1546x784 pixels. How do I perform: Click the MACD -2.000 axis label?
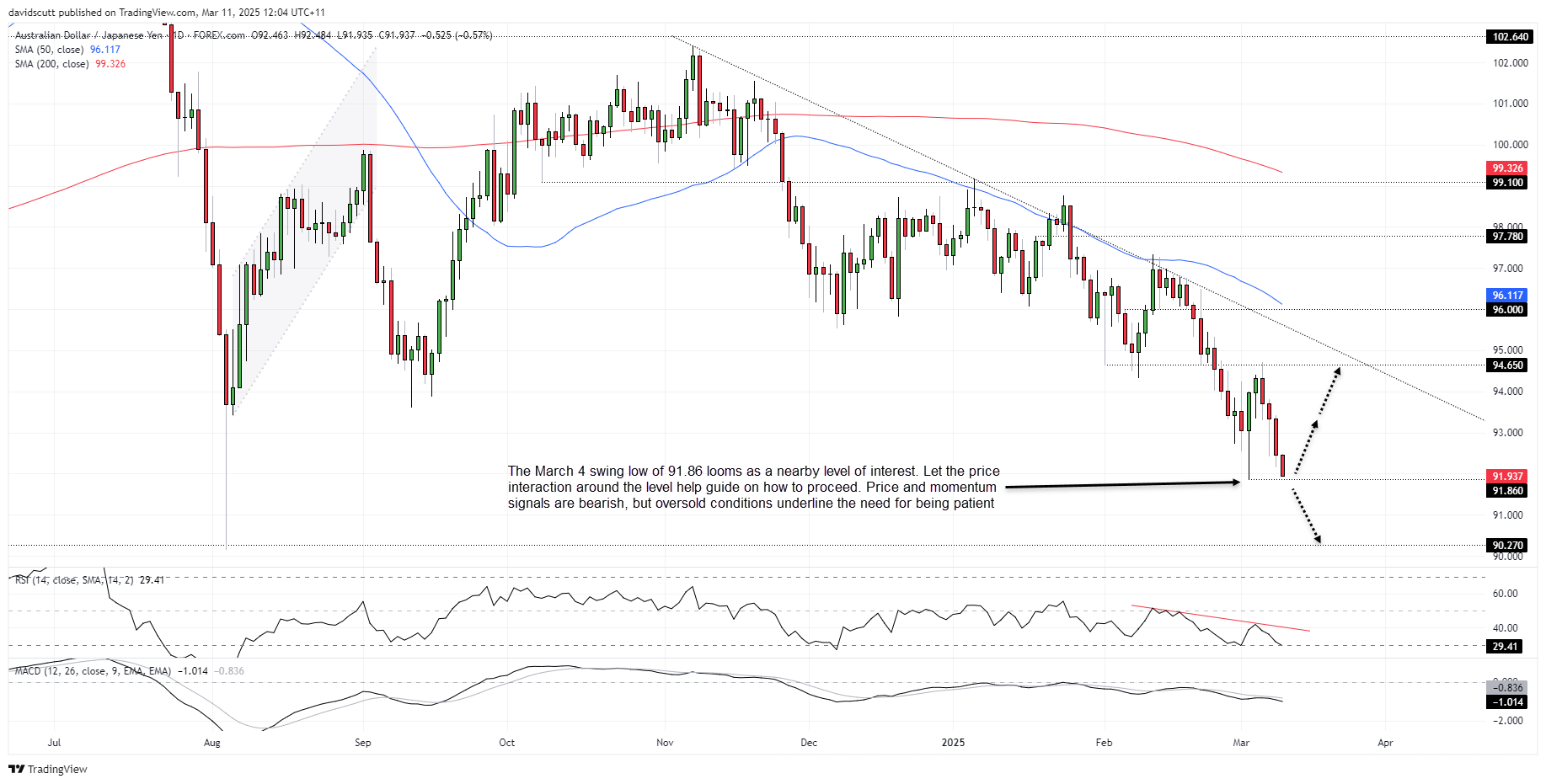(x=1507, y=721)
